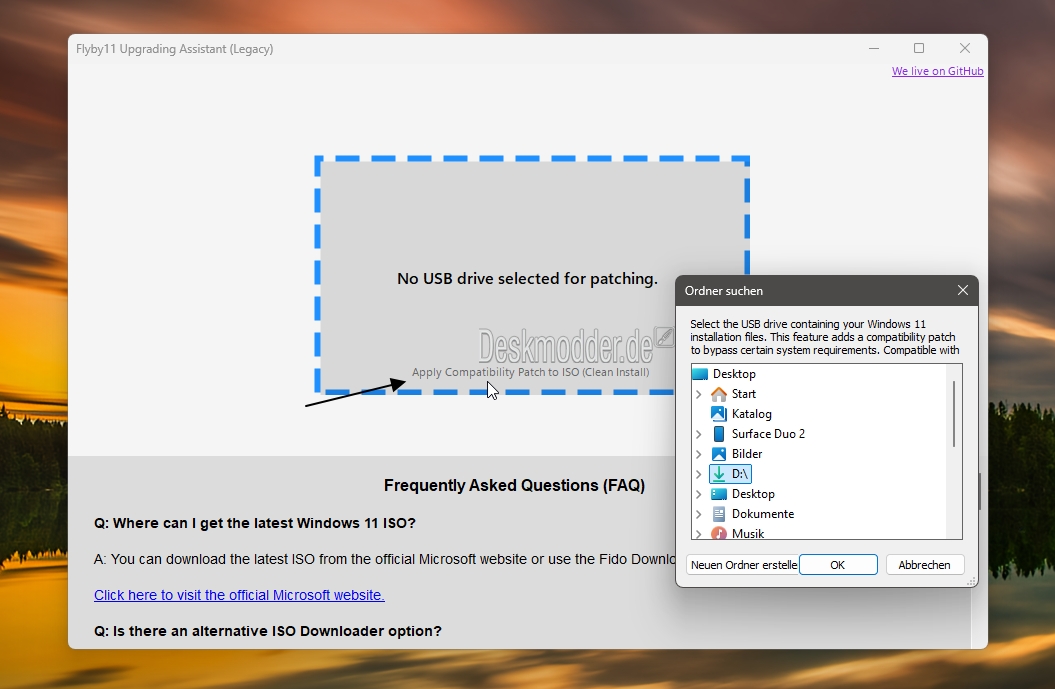Viewport: 1055px width, 689px height.
Task: Open the official Microsoft website link
Action: (x=240, y=595)
